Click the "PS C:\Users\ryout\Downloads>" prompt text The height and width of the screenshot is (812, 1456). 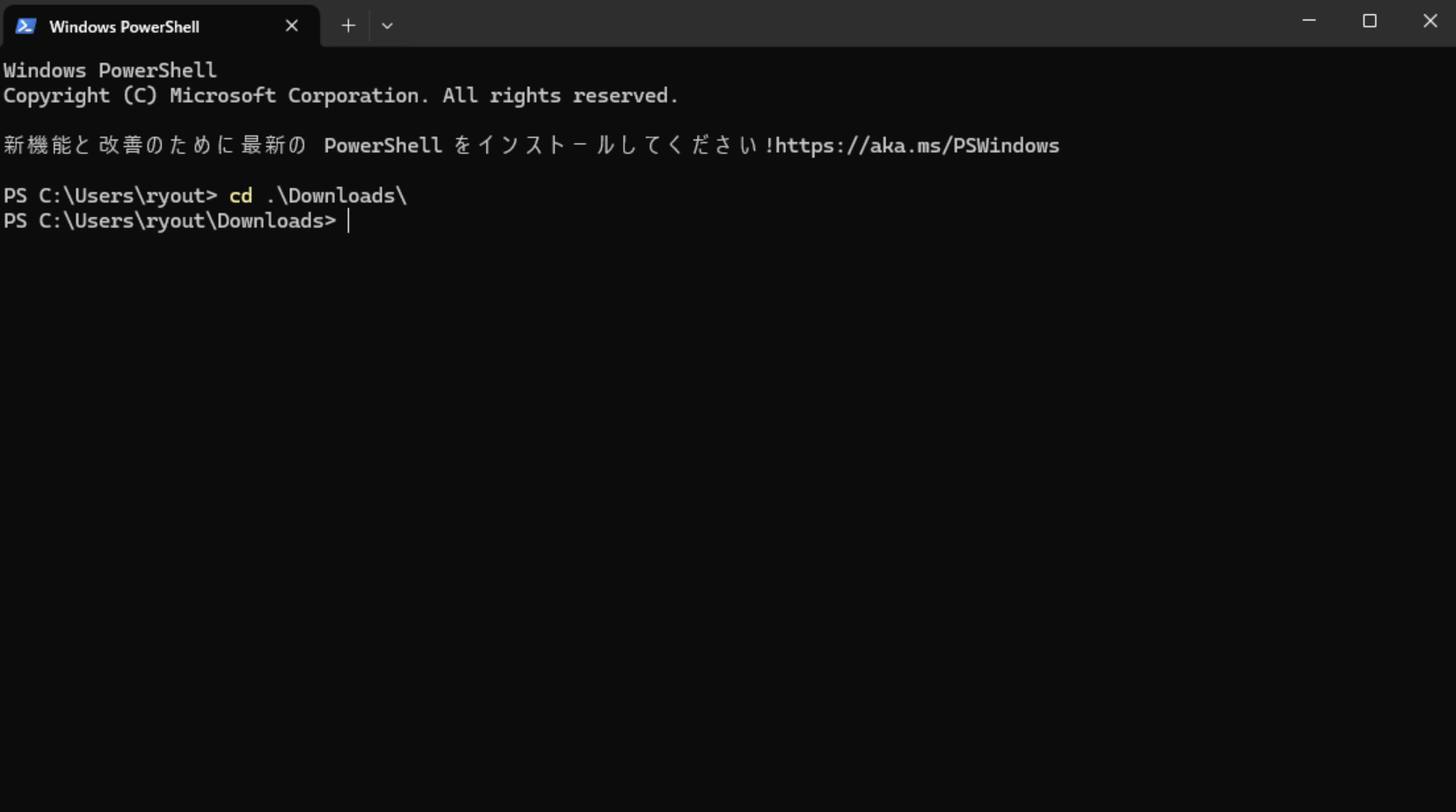click(x=170, y=221)
